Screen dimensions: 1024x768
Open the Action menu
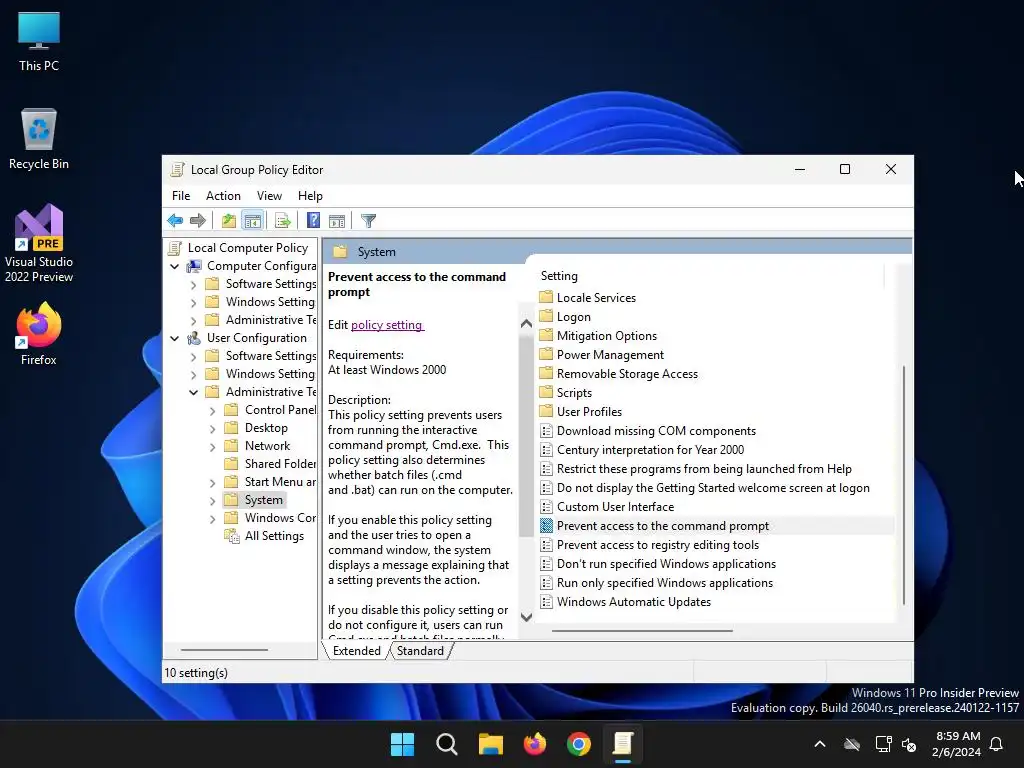[x=223, y=196]
